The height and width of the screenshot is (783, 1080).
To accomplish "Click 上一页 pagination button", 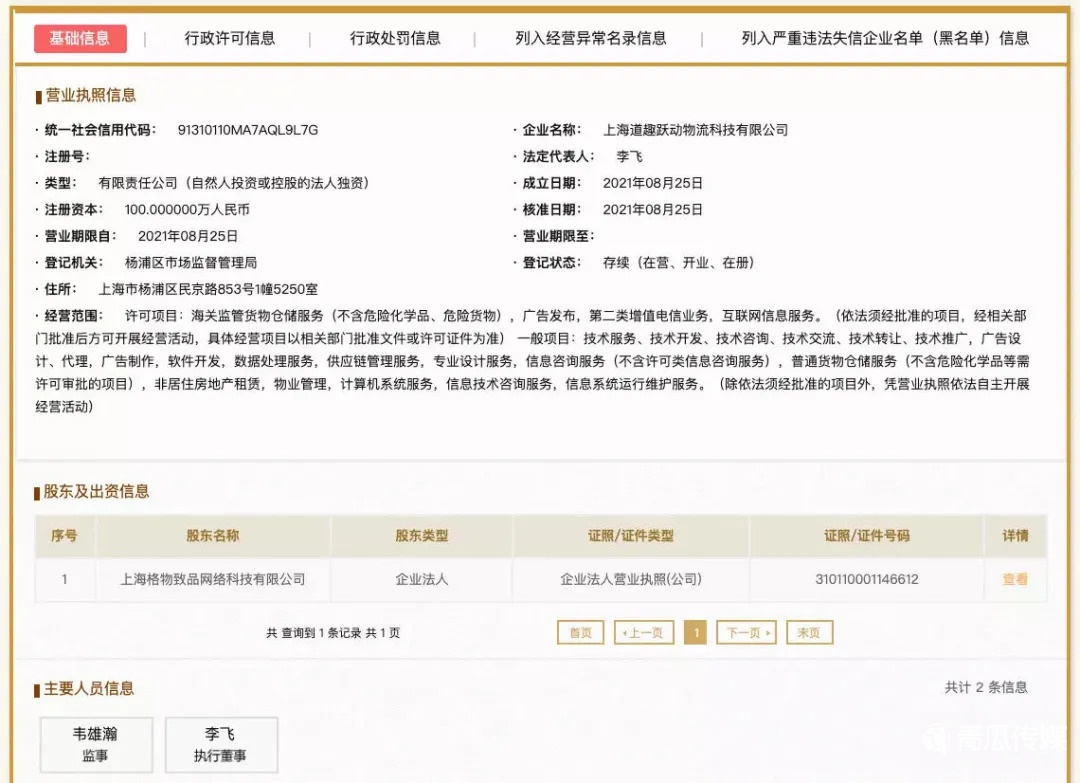I will (x=643, y=633).
